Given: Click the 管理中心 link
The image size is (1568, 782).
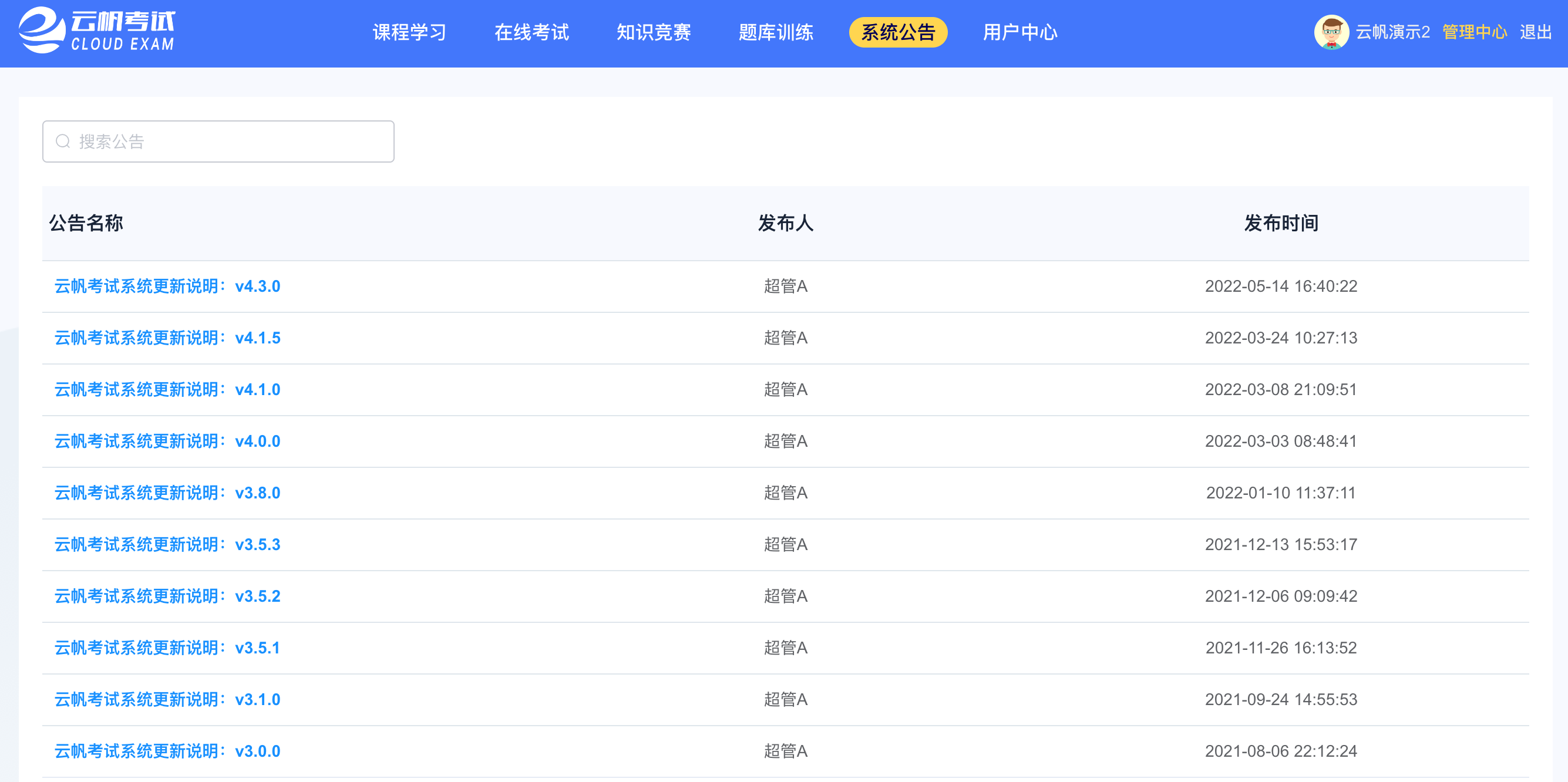Looking at the screenshot, I should (1474, 32).
